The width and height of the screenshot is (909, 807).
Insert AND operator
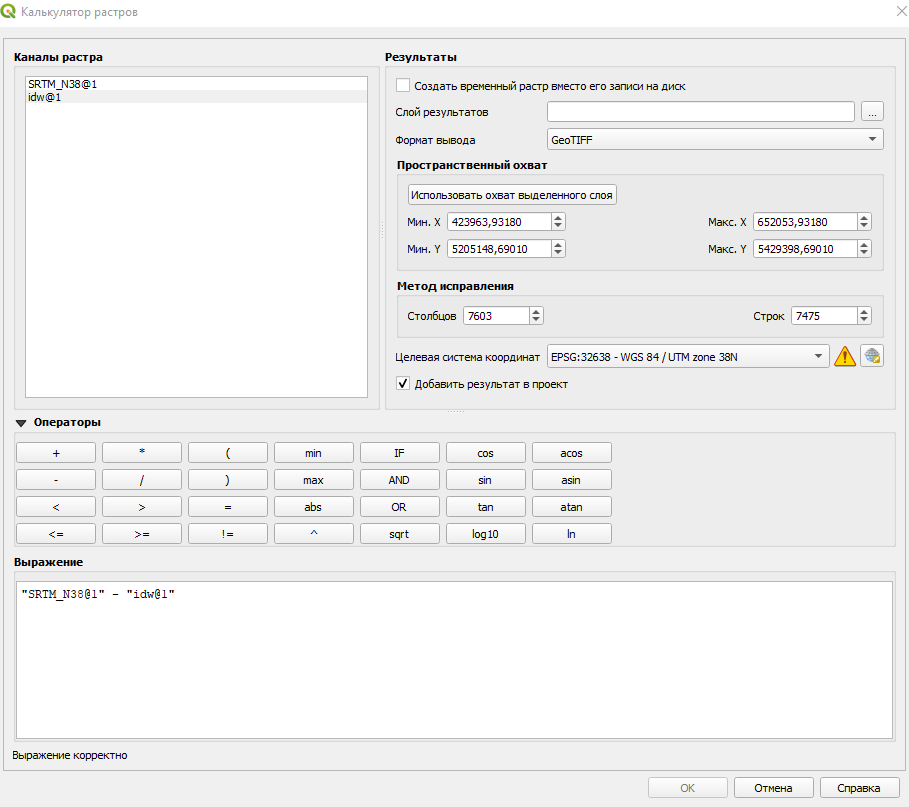coord(399,480)
